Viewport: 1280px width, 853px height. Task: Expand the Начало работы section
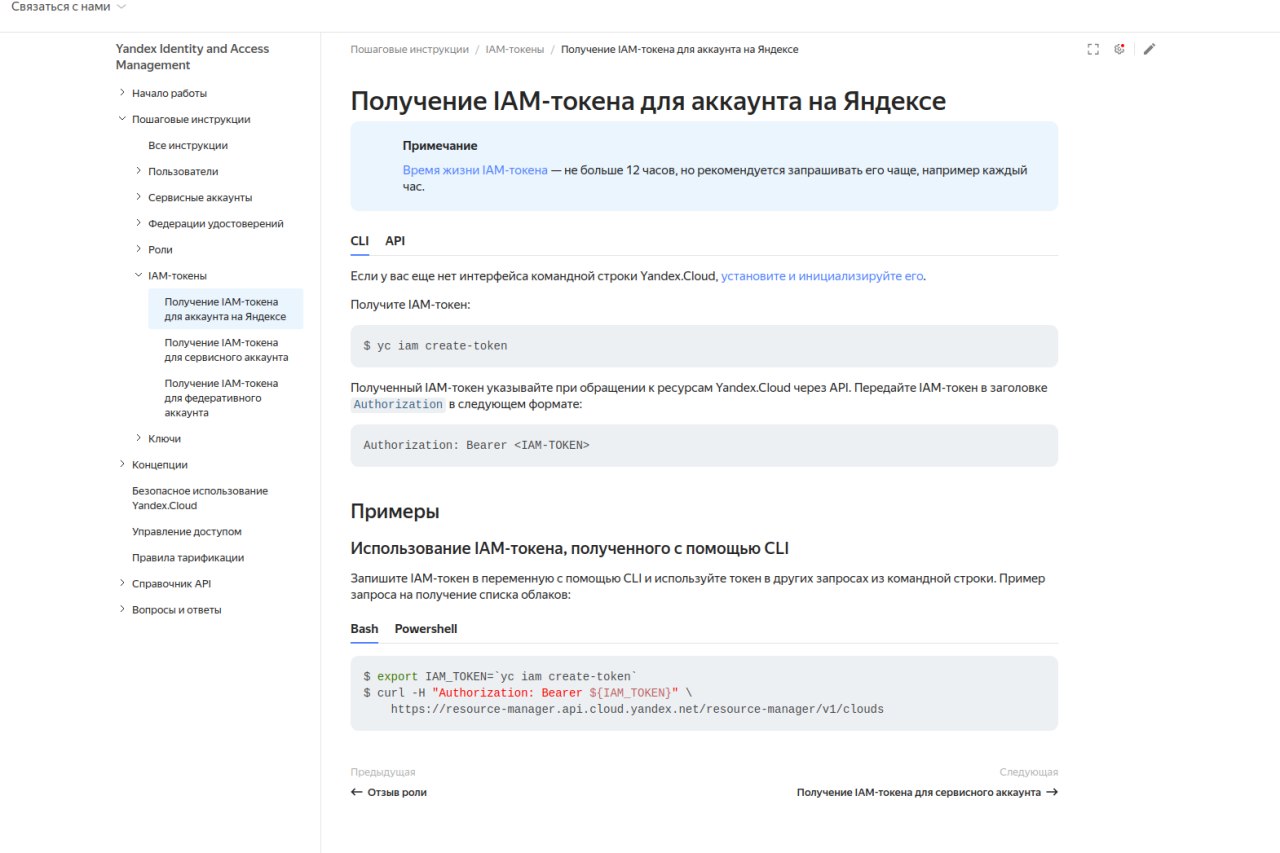(x=122, y=93)
